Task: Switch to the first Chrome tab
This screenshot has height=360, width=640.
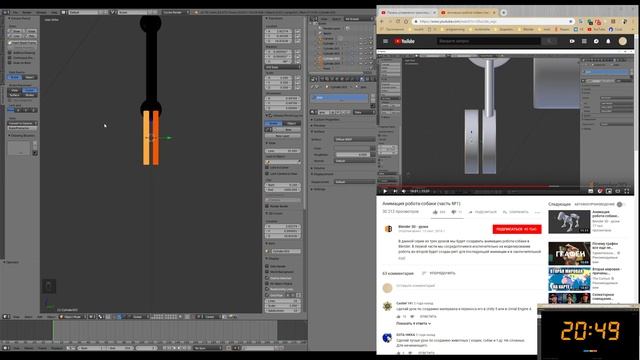Action: coord(407,13)
